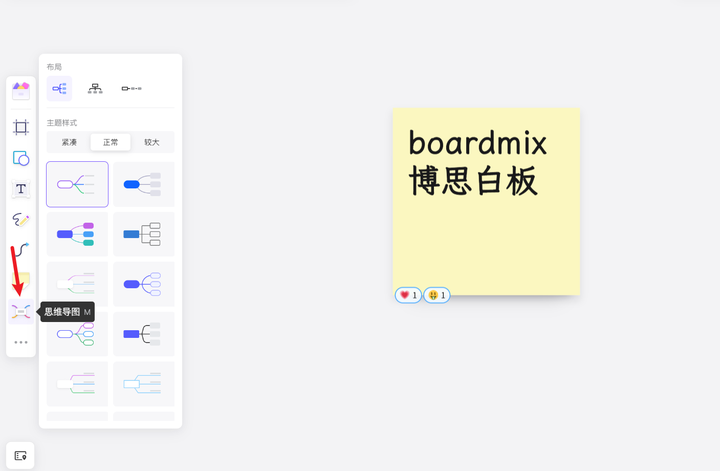The height and width of the screenshot is (471, 720).
Task: Select the Pen drawing tool
Action: (x=21, y=219)
